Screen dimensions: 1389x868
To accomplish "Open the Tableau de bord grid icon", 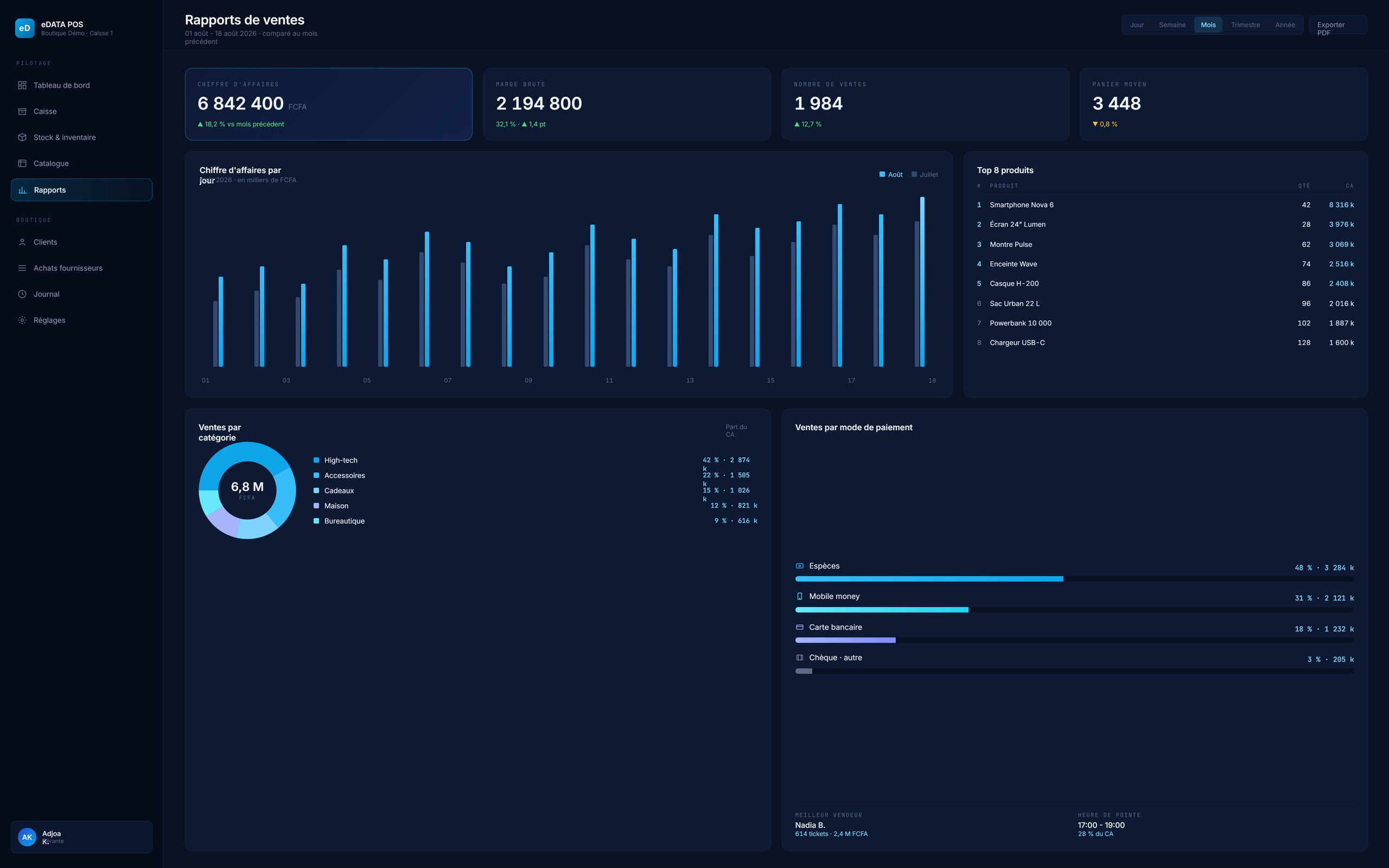I will click(x=22, y=85).
